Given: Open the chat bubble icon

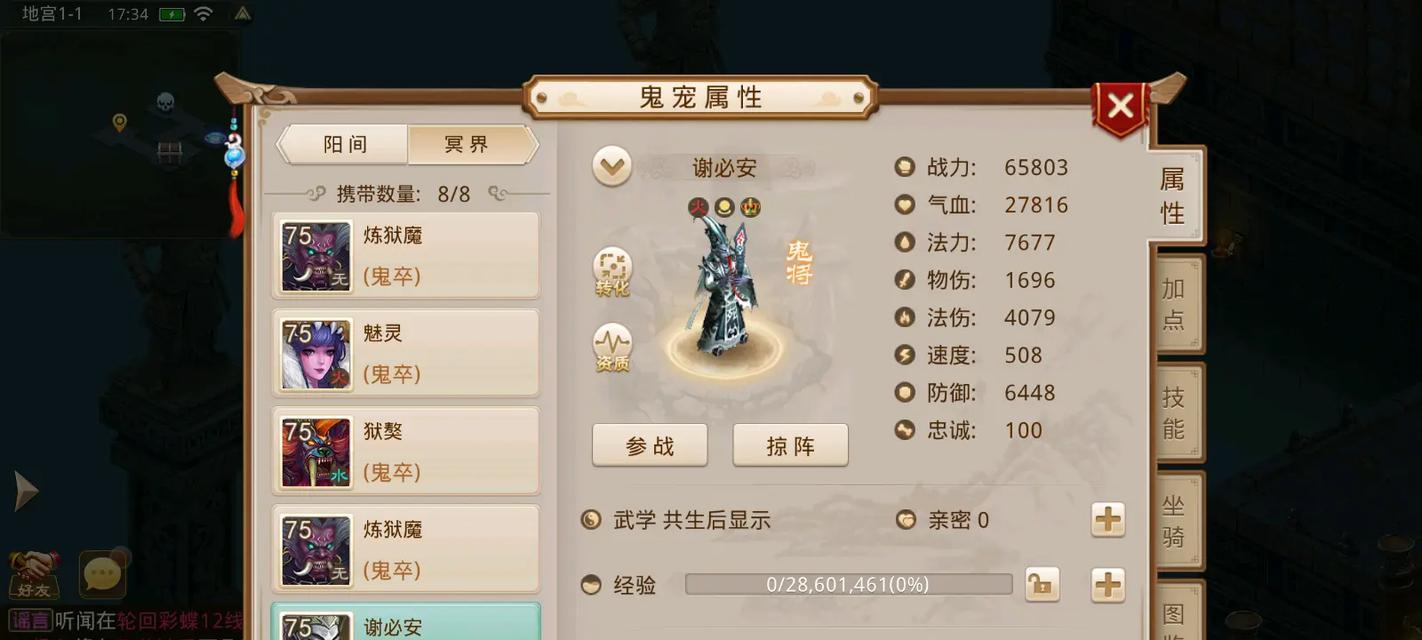Looking at the screenshot, I should (x=103, y=574).
